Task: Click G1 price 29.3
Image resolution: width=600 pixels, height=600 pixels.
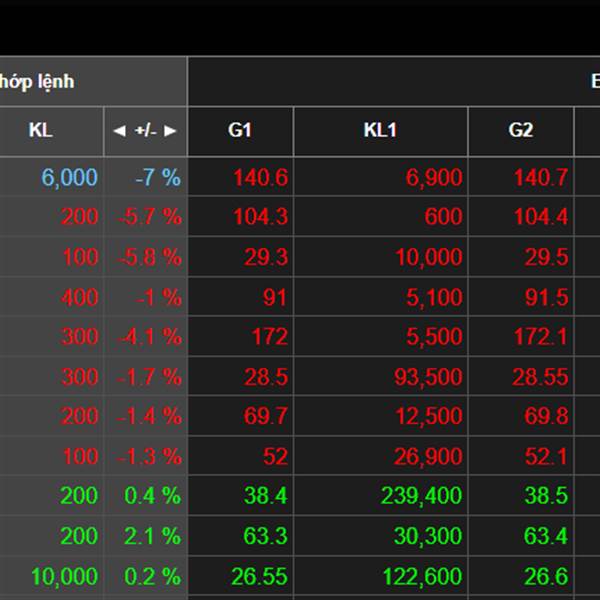Action: (266, 257)
